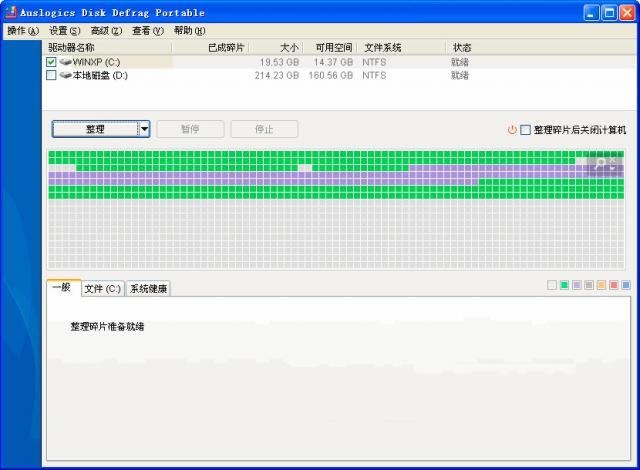Click NTFS file system of WINXP (C:)
The width and height of the screenshot is (640, 470).
point(374,62)
